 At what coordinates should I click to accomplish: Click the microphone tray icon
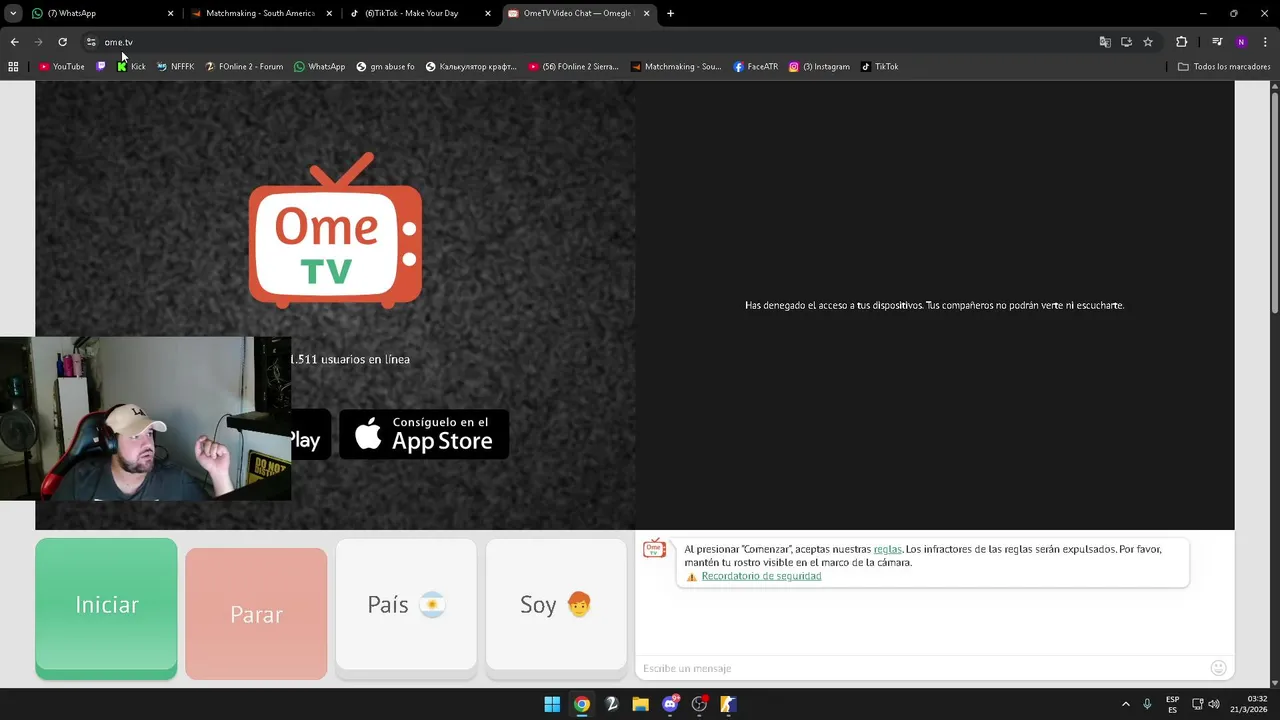tap(1147, 704)
